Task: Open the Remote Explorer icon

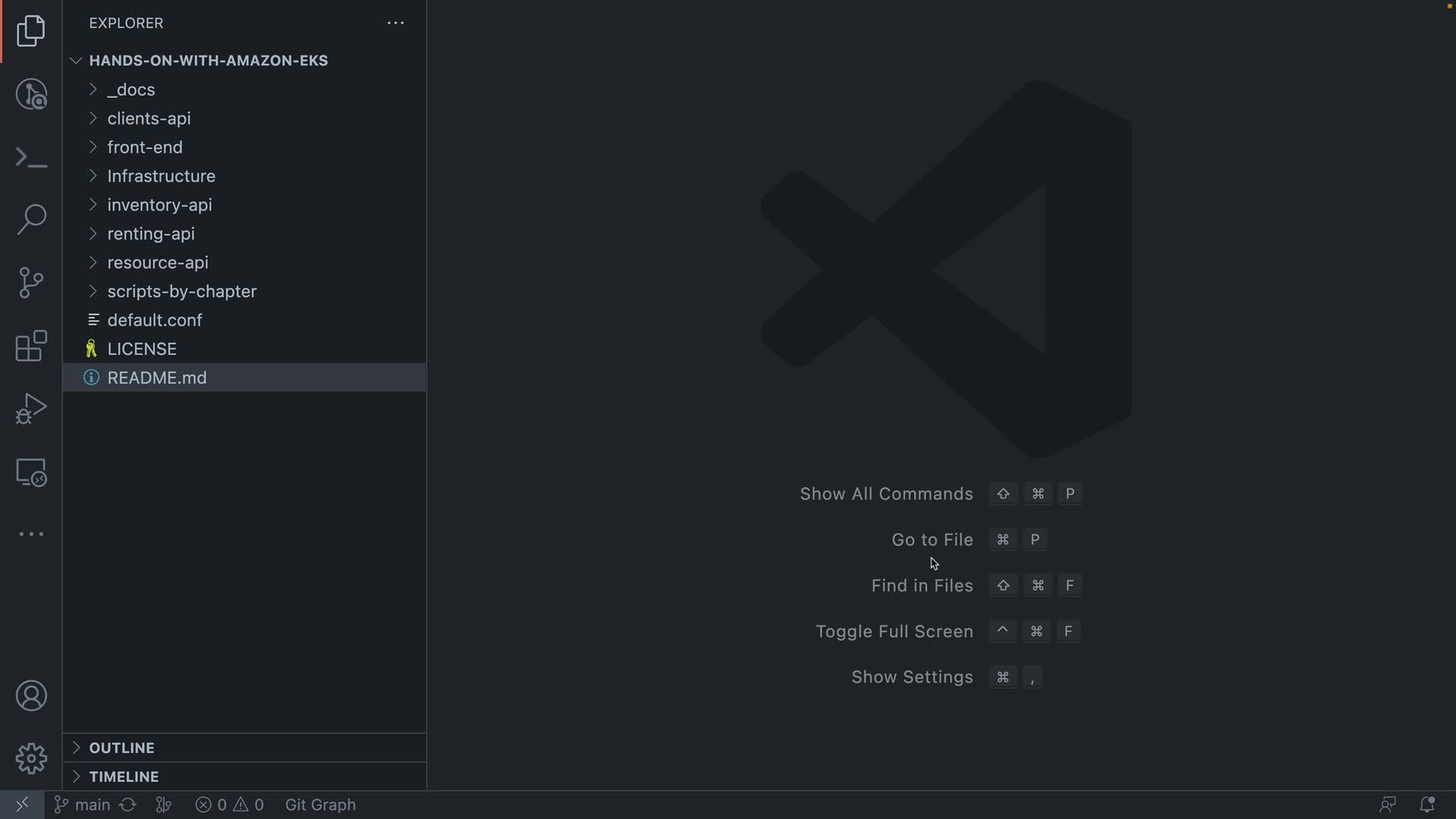Action: point(31,472)
